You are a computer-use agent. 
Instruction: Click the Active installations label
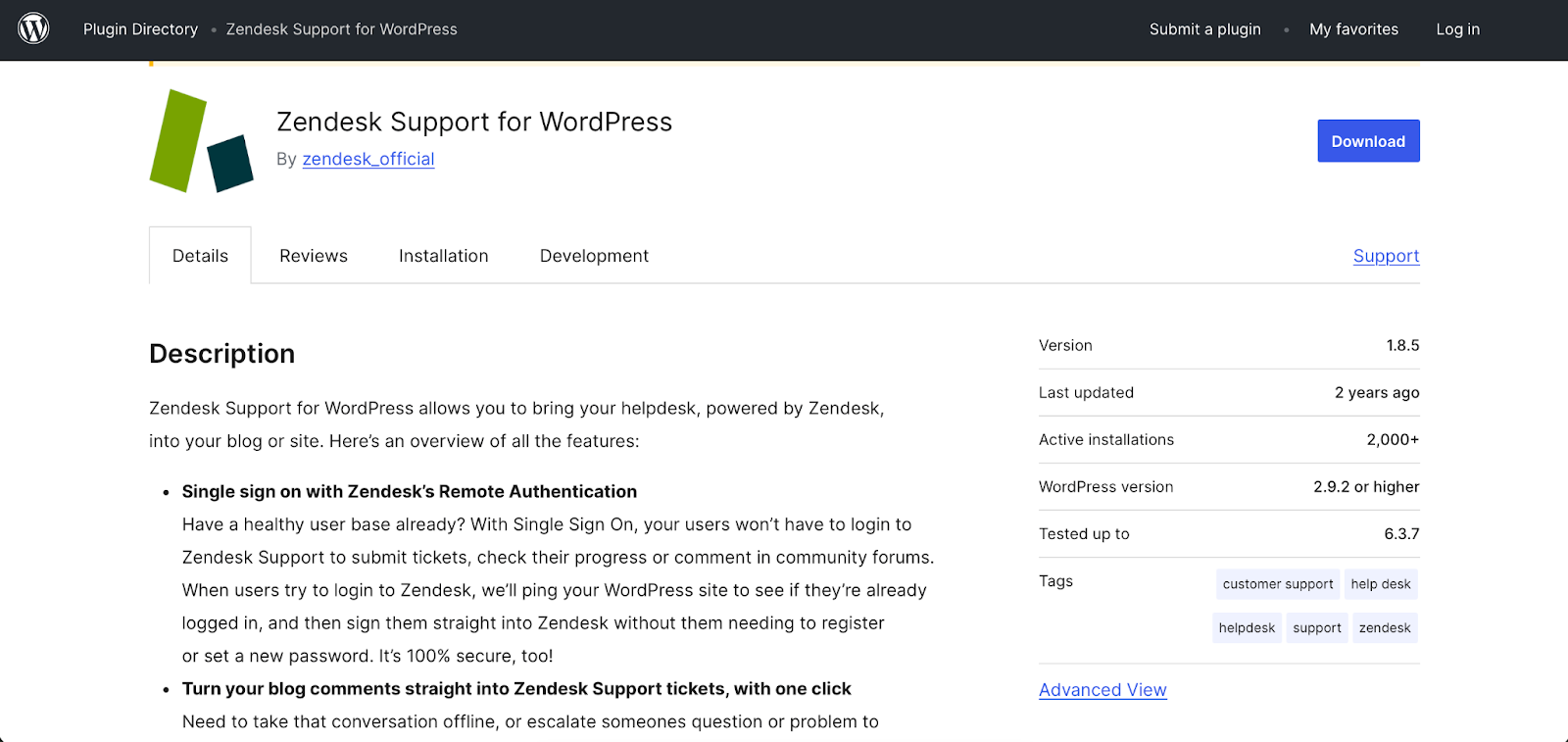point(1106,439)
